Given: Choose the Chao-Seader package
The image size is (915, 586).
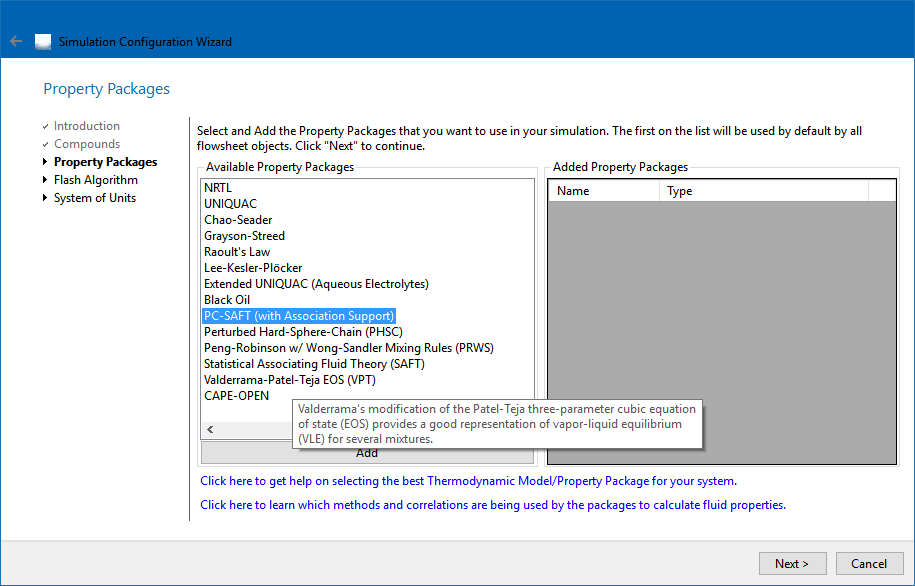Looking at the screenshot, I should point(238,220).
